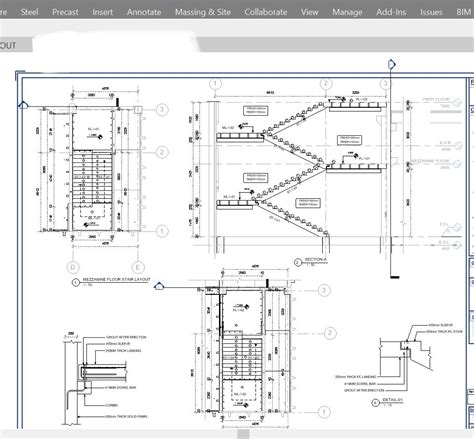Click grid bubble 2 of lower stair plan
The height and width of the screenshot is (439, 474).
pos(330,333)
